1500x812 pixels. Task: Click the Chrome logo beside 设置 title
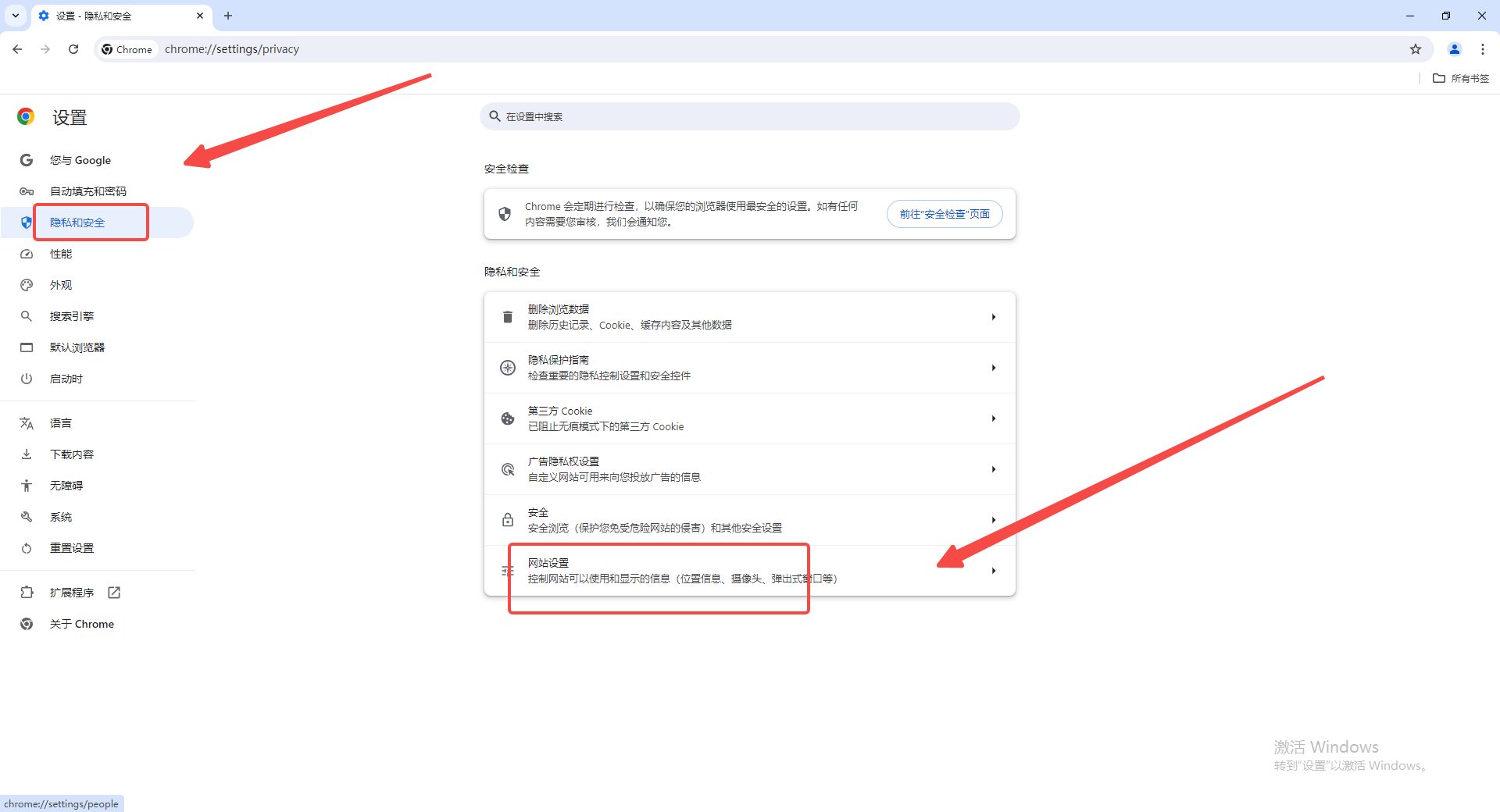click(26, 117)
